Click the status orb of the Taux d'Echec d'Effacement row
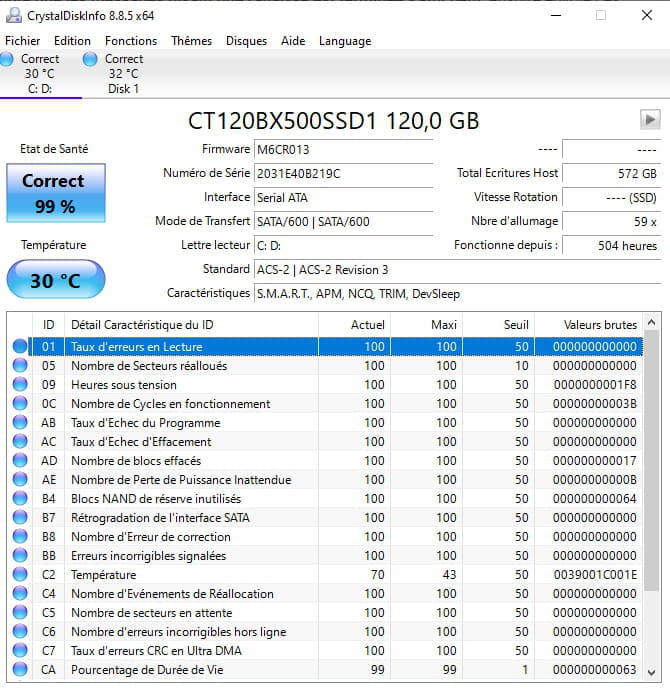Viewport: 670px width, 689px height. click(20, 441)
